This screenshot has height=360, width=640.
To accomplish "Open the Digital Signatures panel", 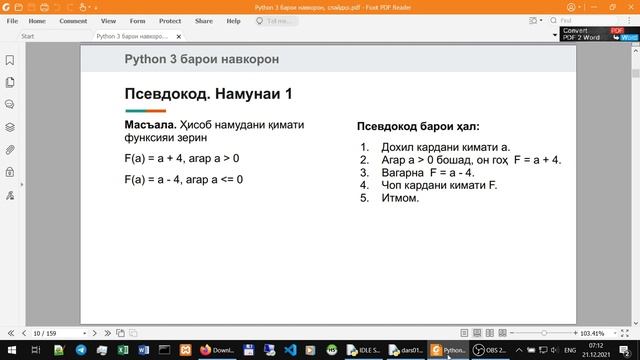I will pyautogui.click(x=10, y=195).
